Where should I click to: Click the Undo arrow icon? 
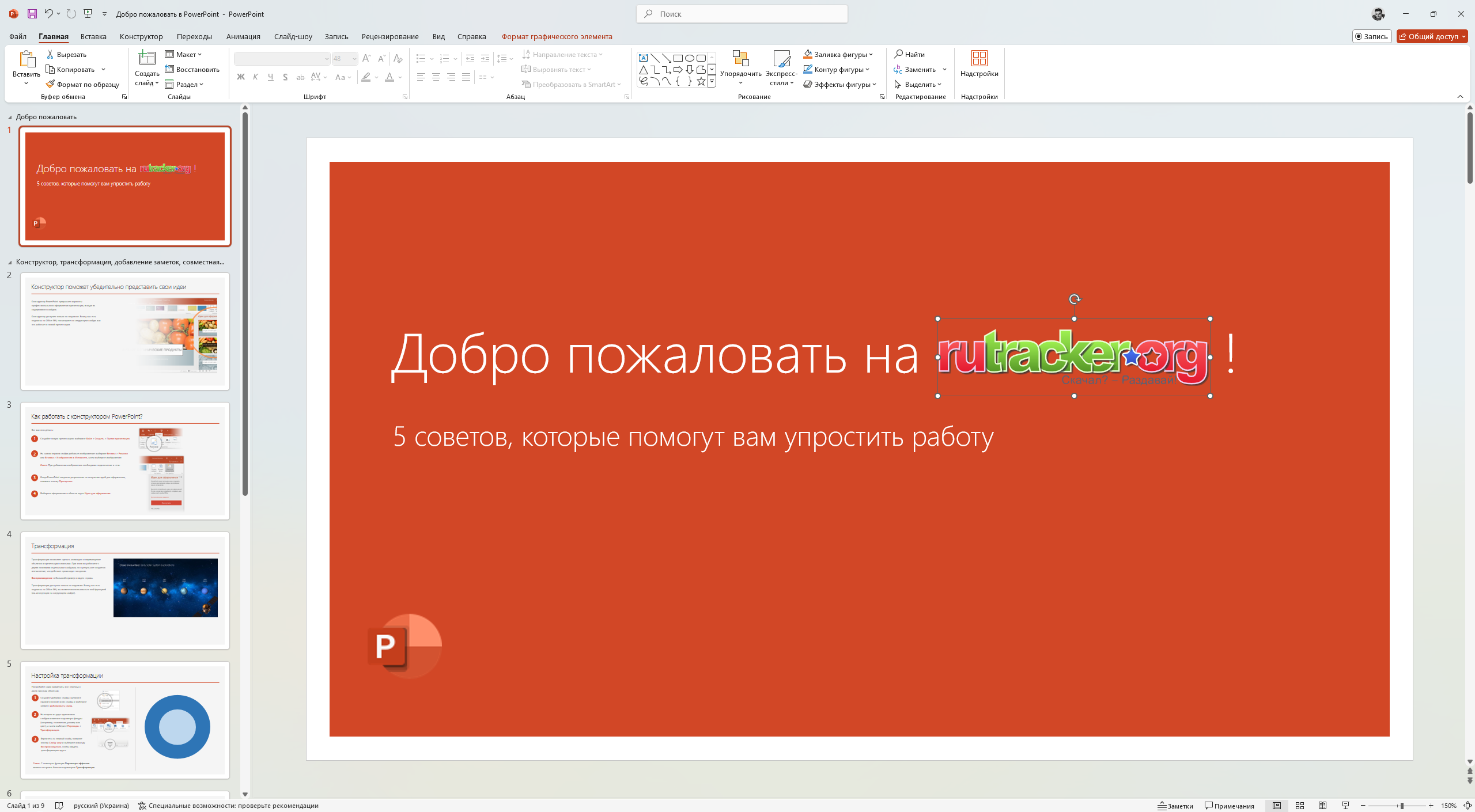(49, 14)
